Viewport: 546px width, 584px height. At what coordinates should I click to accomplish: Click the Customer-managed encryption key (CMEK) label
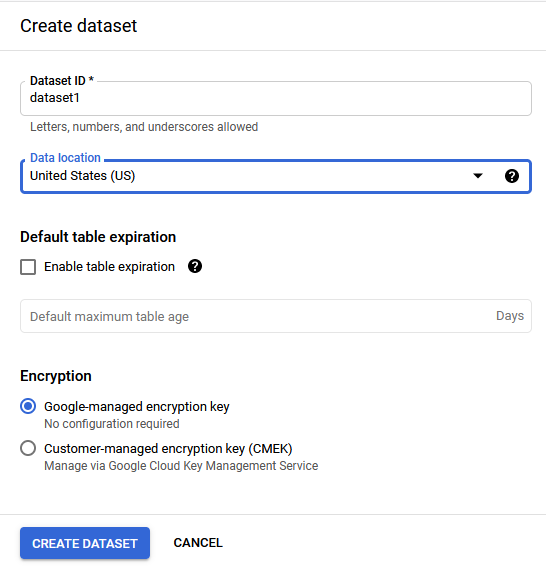[x=168, y=449]
